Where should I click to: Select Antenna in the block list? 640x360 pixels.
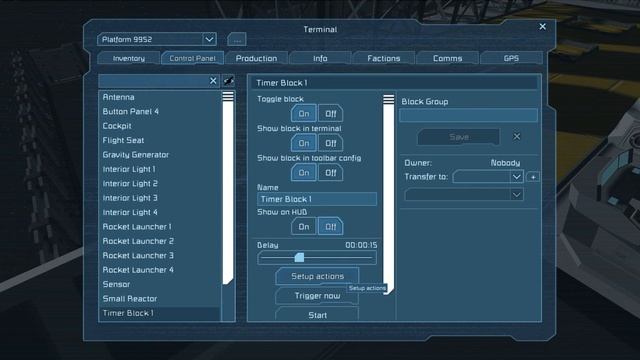click(x=160, y=97)
